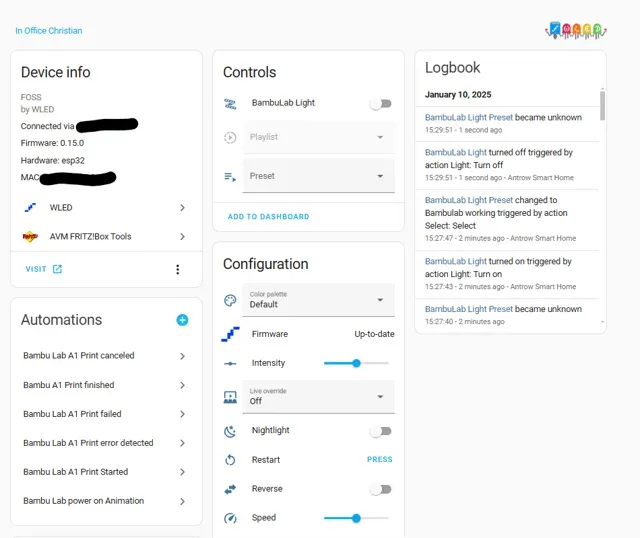The width and height of the screenshot is (640, 538).
Task: Turn on the Reverse switch
Action: click(x=381, y=489)
